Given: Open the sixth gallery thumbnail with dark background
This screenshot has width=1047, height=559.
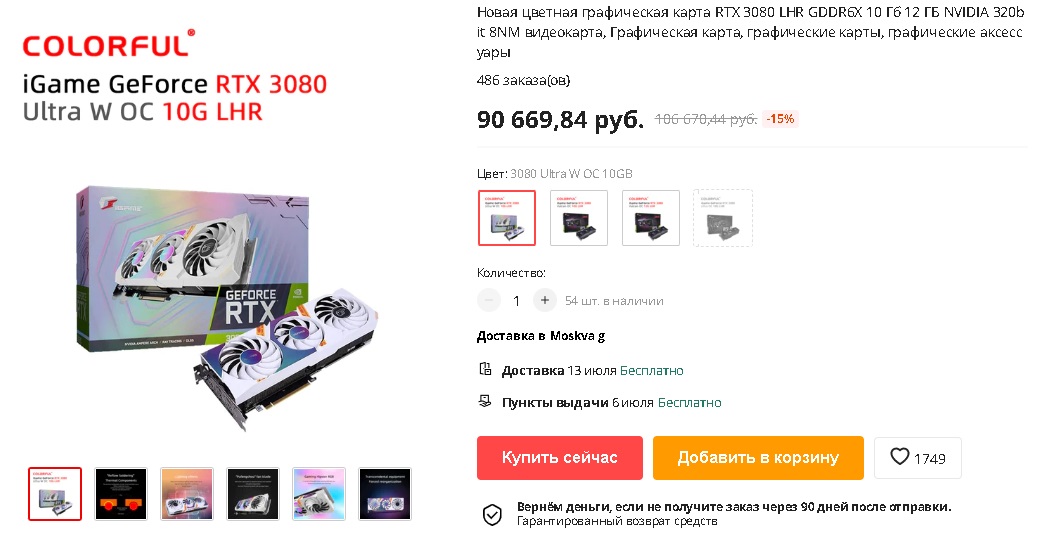Looking at the screenshot, I should [385, 494].
